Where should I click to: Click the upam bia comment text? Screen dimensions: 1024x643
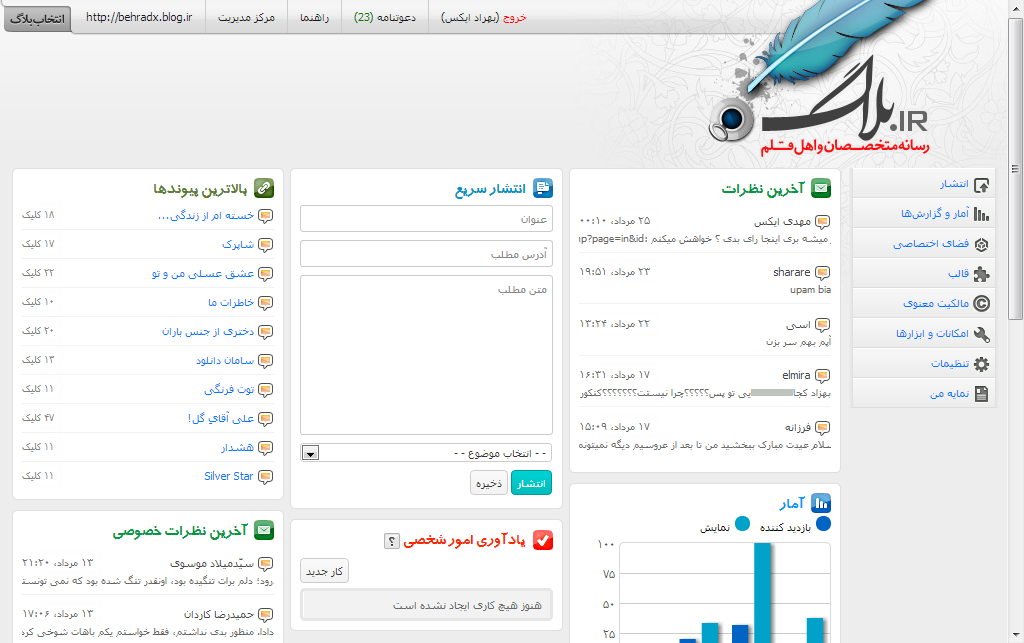tap(810, 290)
